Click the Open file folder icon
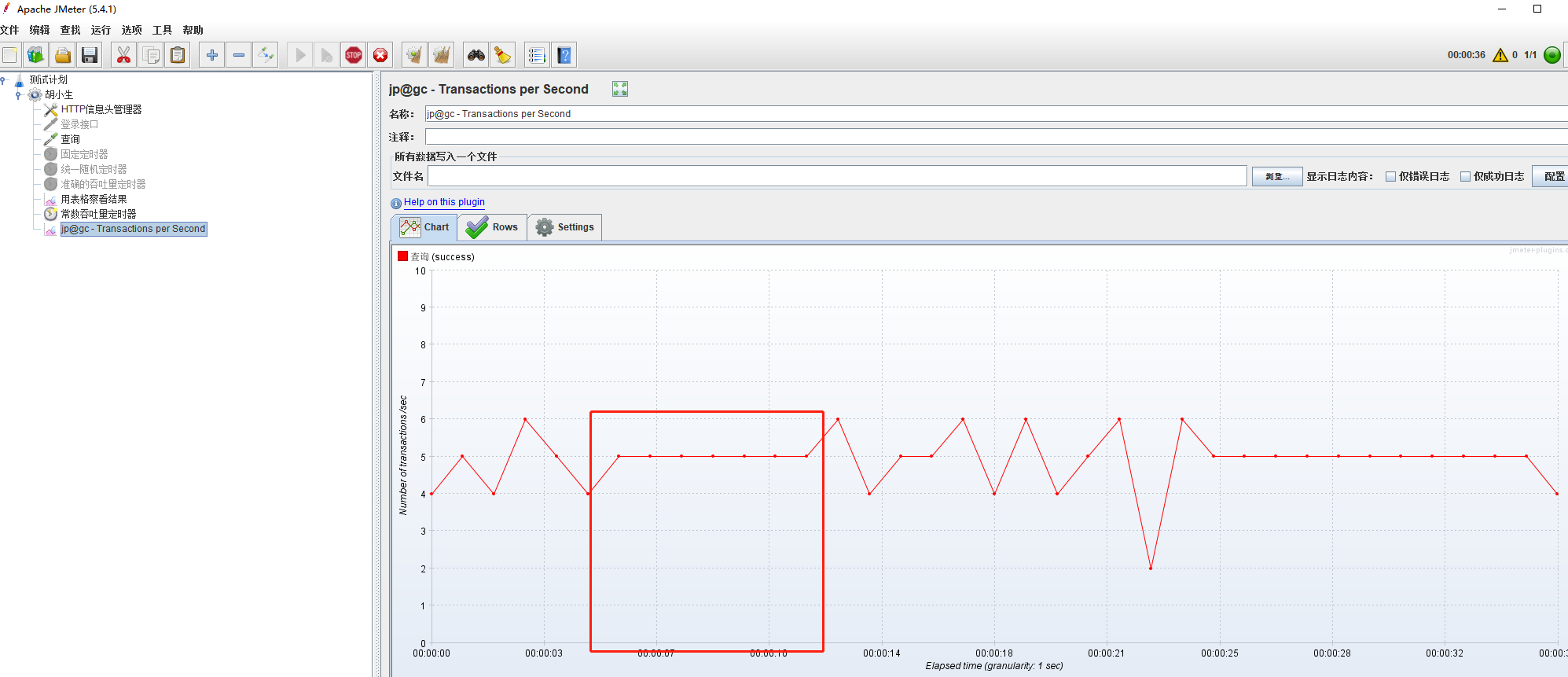Viewport: 1568px width, 677px height. point(63,55)
